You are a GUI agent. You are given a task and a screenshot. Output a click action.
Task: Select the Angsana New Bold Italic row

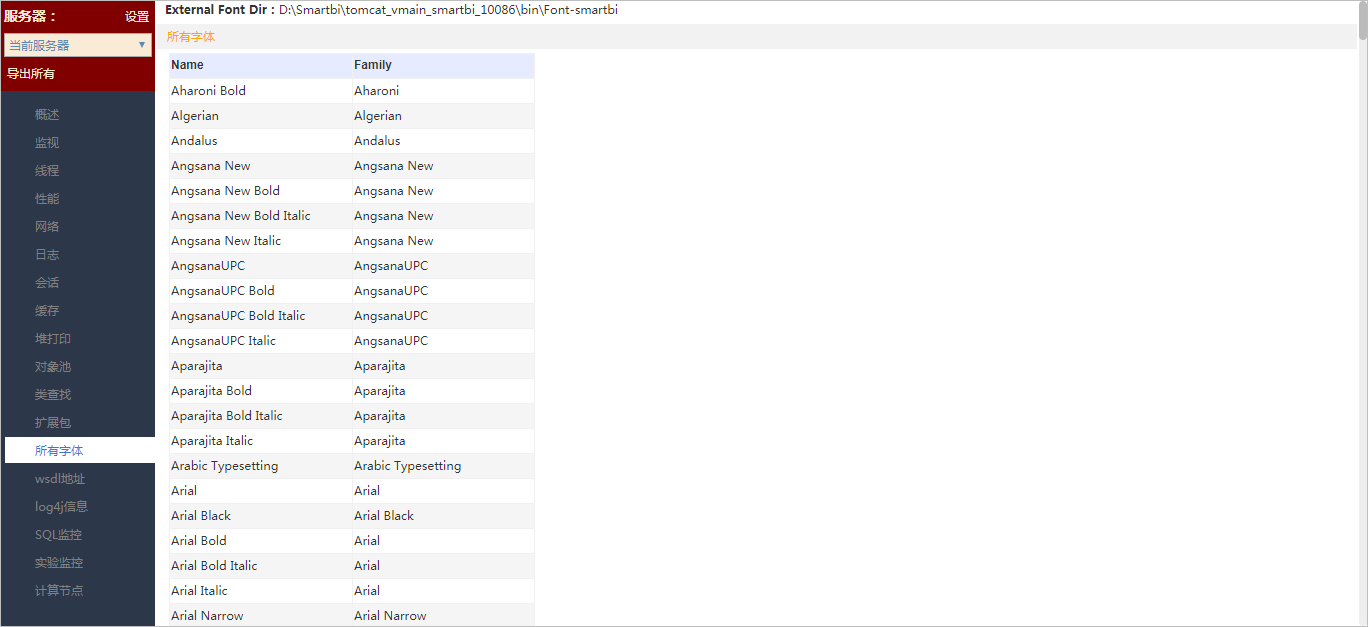[351, 216]
